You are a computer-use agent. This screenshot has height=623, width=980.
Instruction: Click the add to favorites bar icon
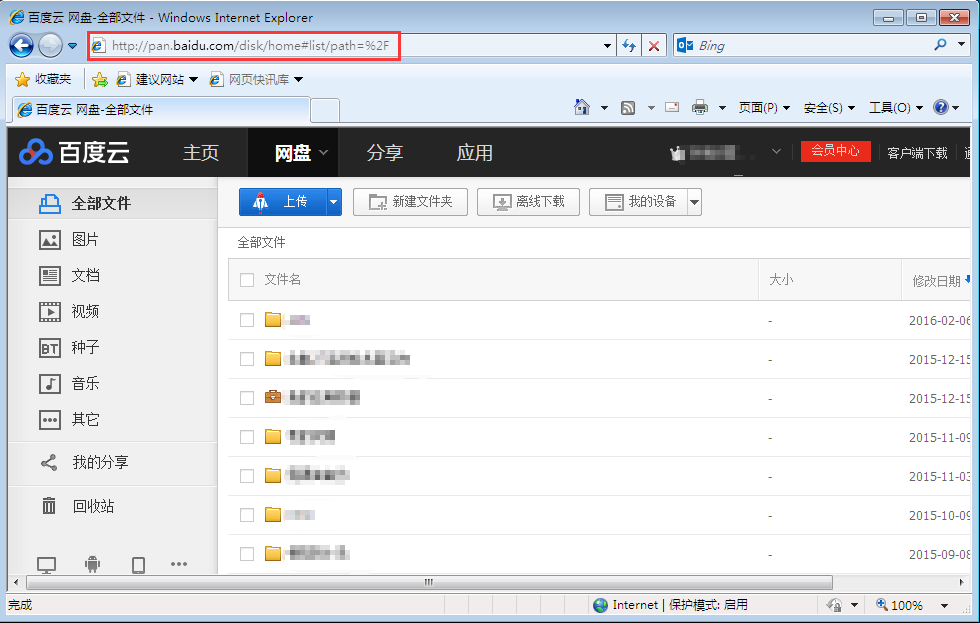pos(99,79)
